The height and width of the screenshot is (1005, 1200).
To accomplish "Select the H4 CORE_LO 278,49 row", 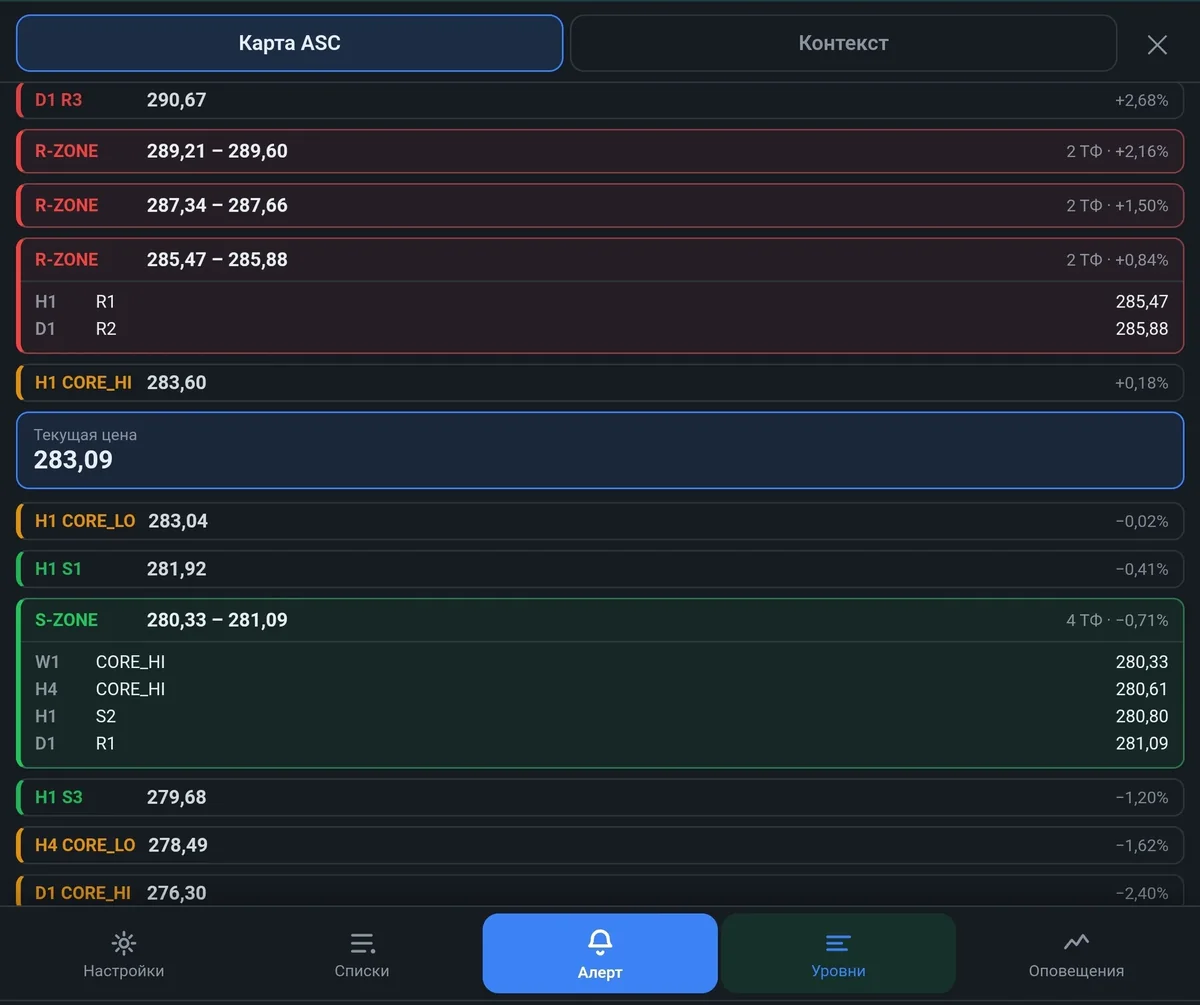I will point(600,845).
